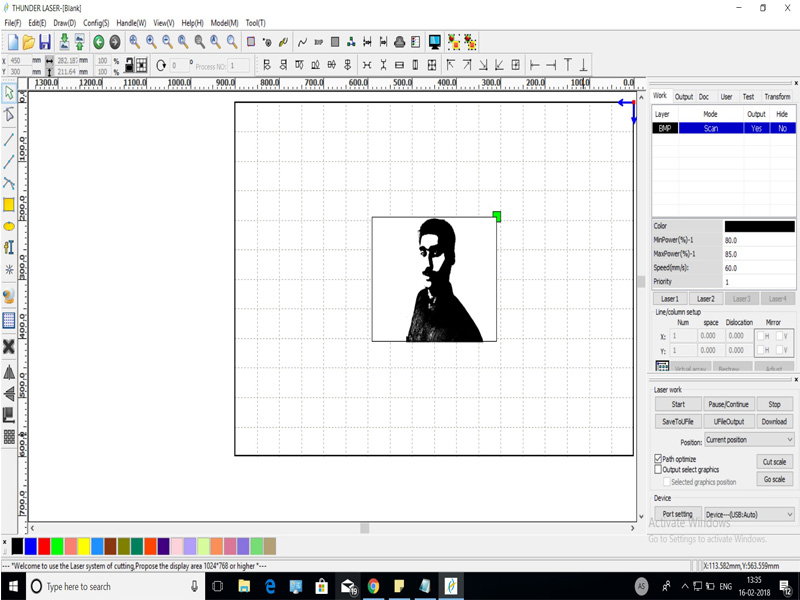Screen dimensions: 800x600
Task: Toggle the X row mirror H checkbox
Action: coord(760,336)
